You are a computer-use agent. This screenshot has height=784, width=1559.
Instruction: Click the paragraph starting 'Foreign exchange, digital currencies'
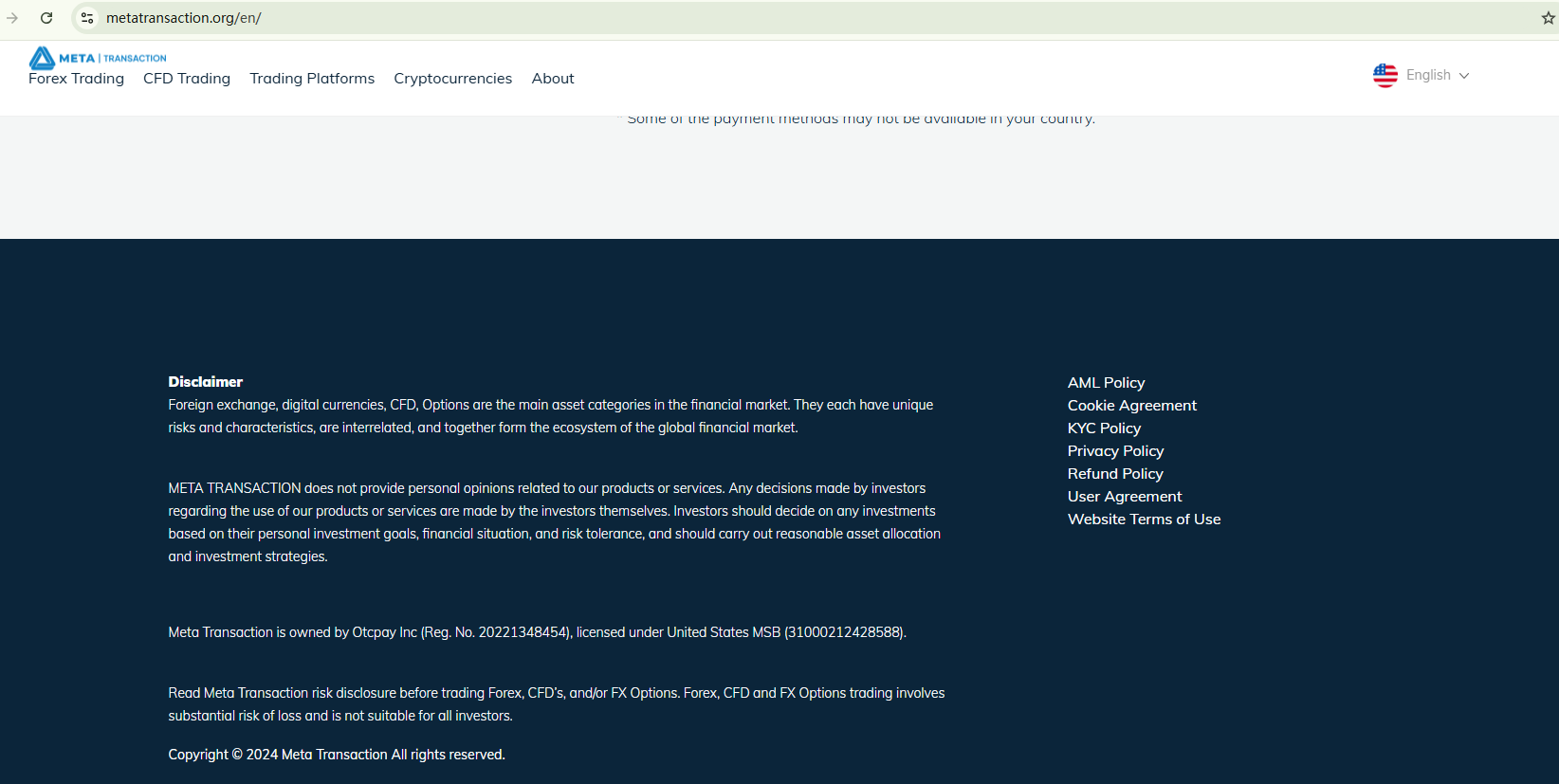coord(551,416)
